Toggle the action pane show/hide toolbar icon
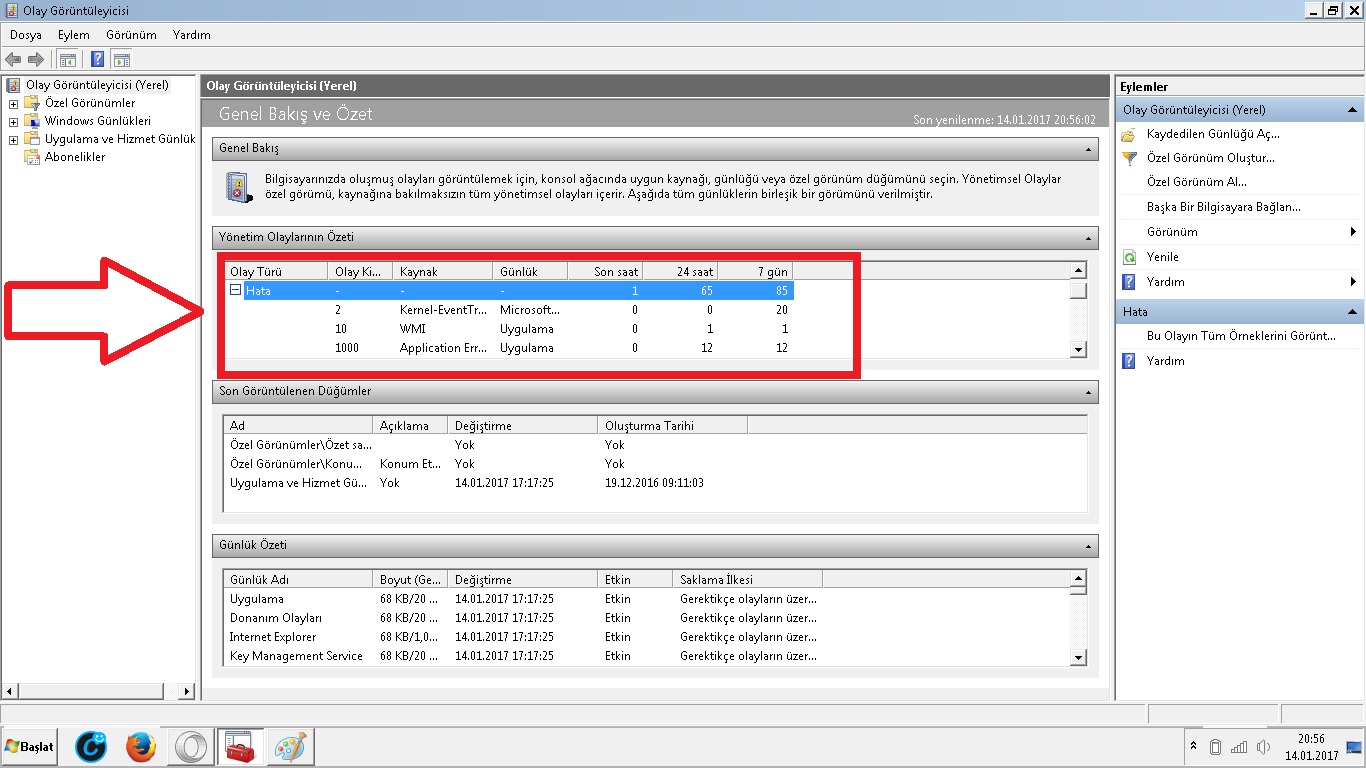 click(x=121, y=59)
